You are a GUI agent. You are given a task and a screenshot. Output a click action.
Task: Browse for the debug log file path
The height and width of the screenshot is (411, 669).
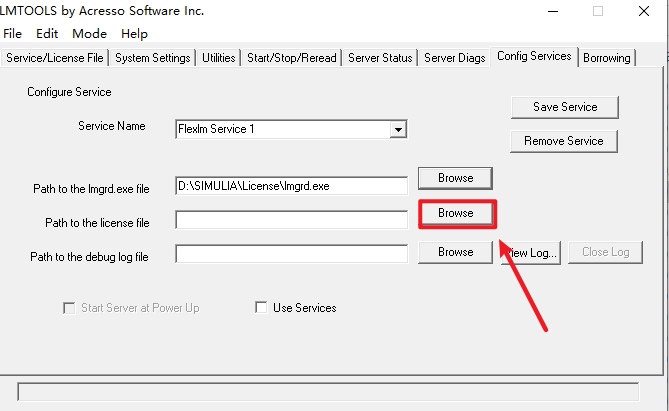(x=455, y=252)
